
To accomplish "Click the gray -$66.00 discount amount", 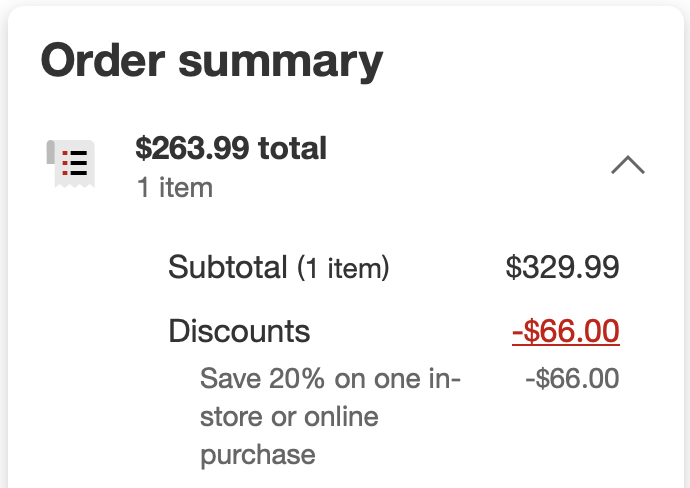I will click(572, 378).
